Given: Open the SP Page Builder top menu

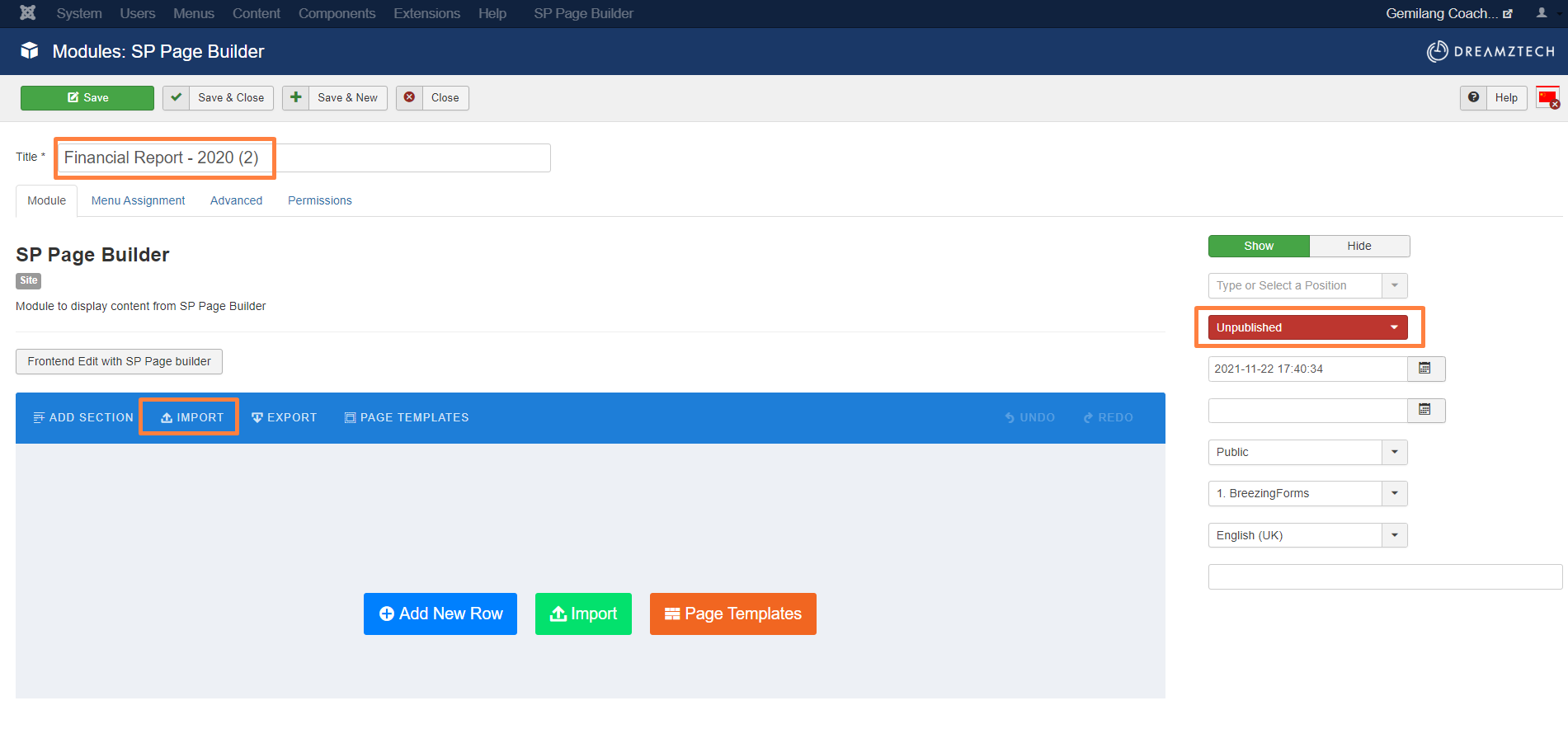Looking at the screenshot, I should coord(583,13).
